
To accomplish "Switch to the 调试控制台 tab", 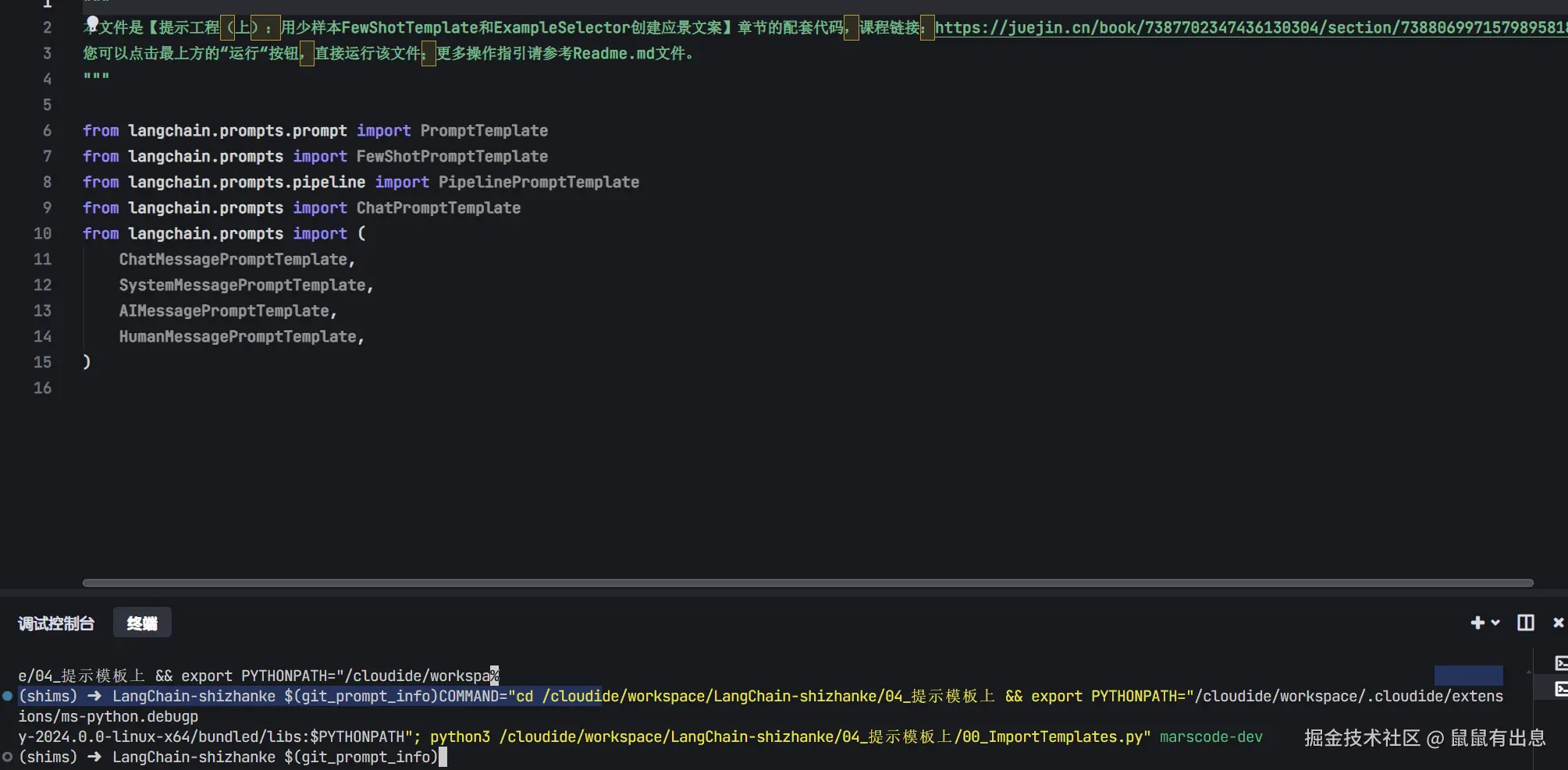I will pos(56,623).
